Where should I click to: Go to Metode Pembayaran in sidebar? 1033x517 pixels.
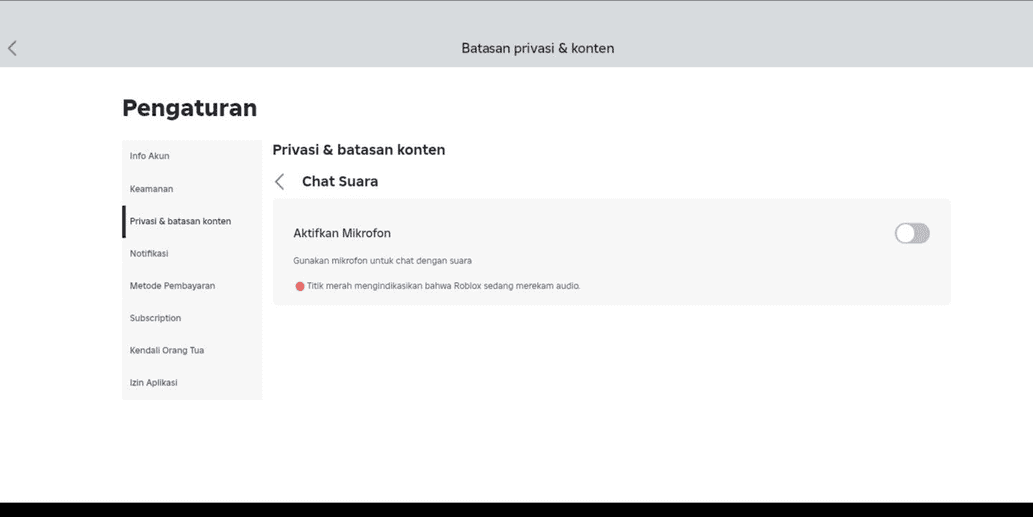(x=172, y=286)
